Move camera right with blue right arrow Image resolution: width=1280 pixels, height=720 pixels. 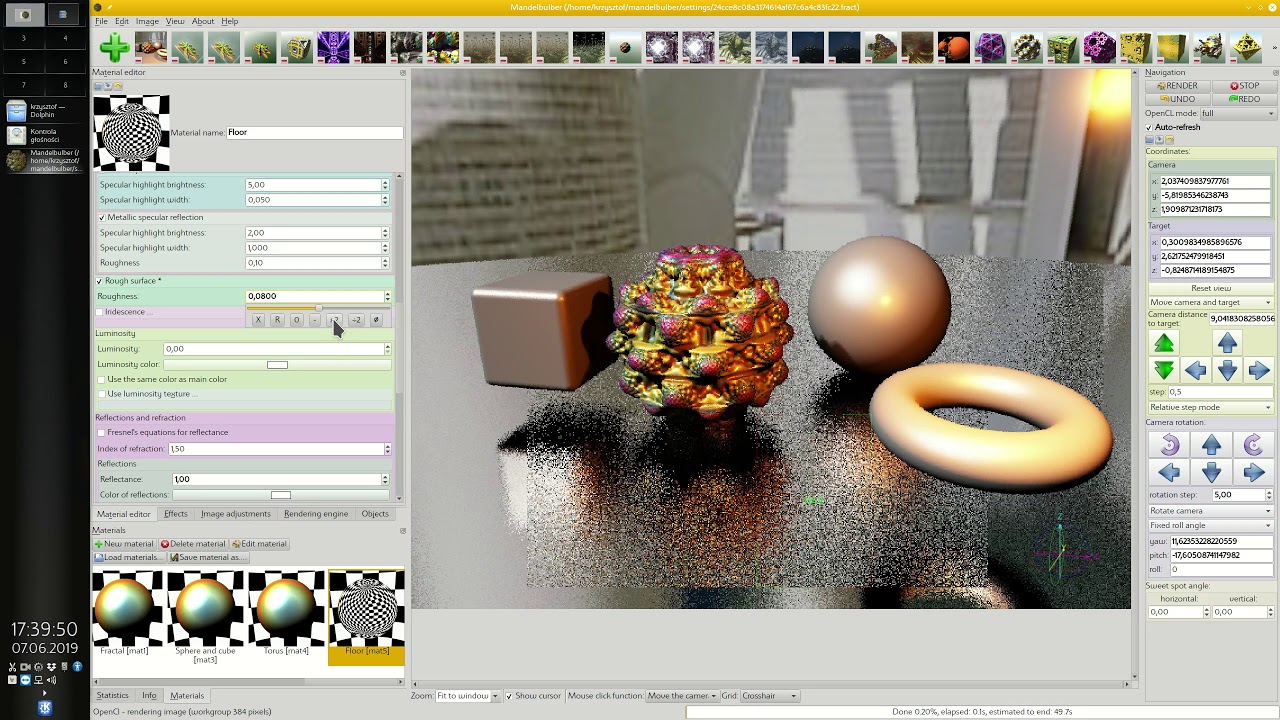coord(1259,371)
